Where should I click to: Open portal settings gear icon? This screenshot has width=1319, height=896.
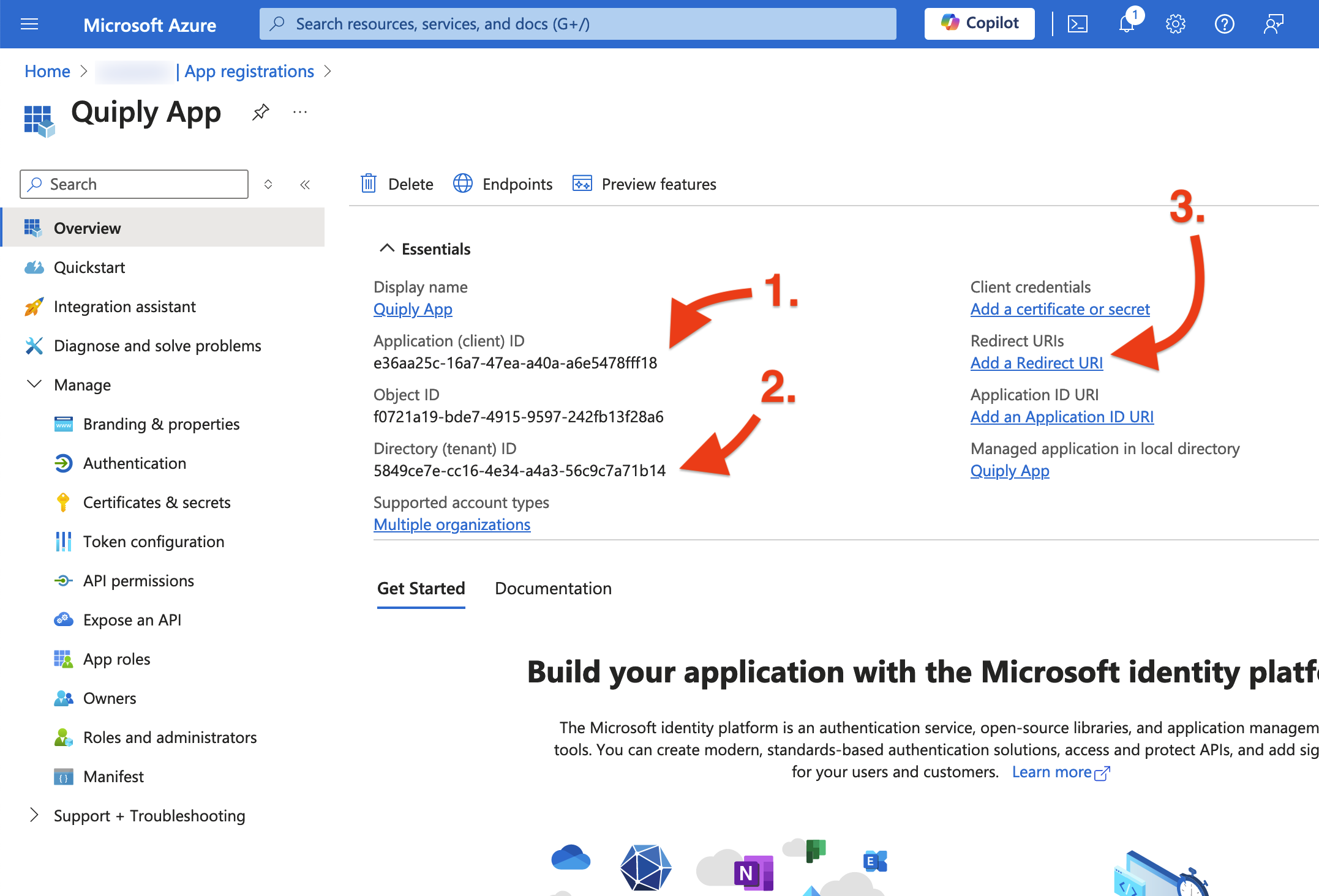[1175, 24]
